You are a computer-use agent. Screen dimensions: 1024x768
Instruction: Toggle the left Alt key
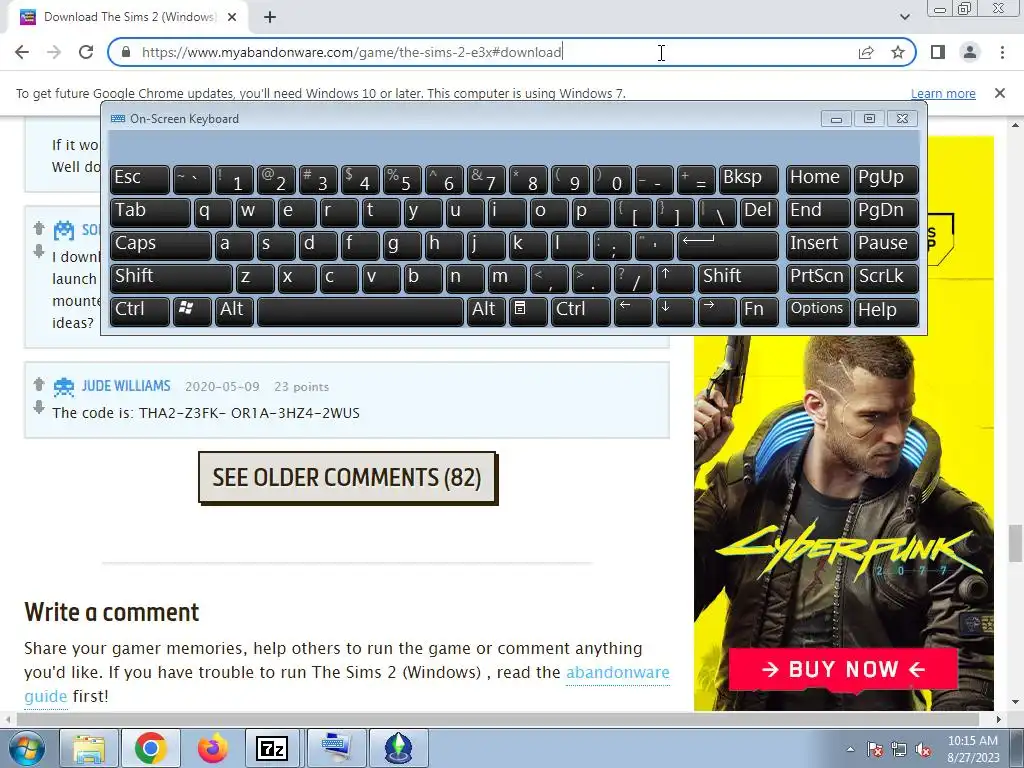(234, 311)
